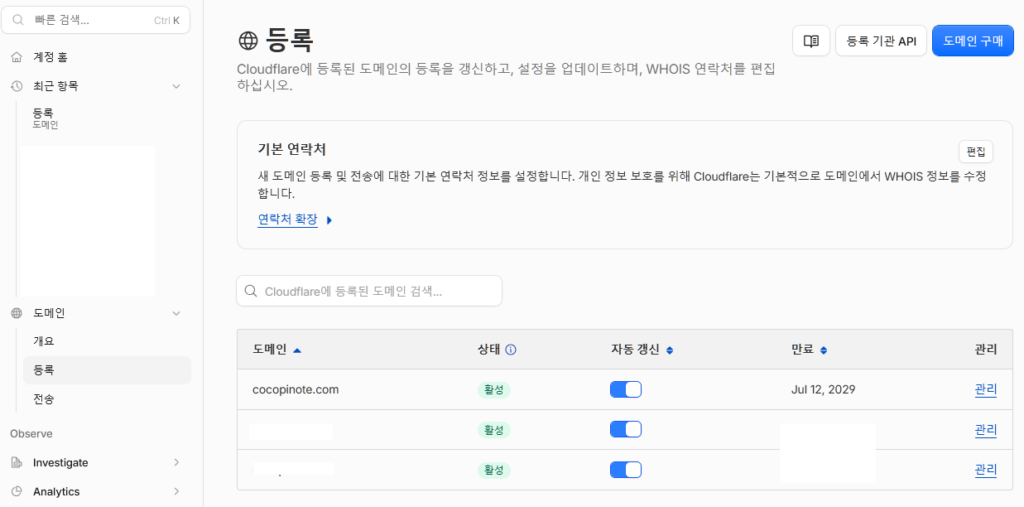Click the globe icon next to 등록 heading
Screen dimensions: 1024x507
[x=248, y=41]
